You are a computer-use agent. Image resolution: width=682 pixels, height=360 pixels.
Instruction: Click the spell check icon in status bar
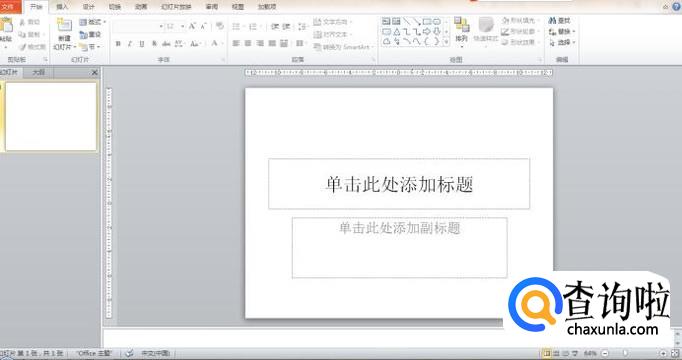click(x=129, y=353)
